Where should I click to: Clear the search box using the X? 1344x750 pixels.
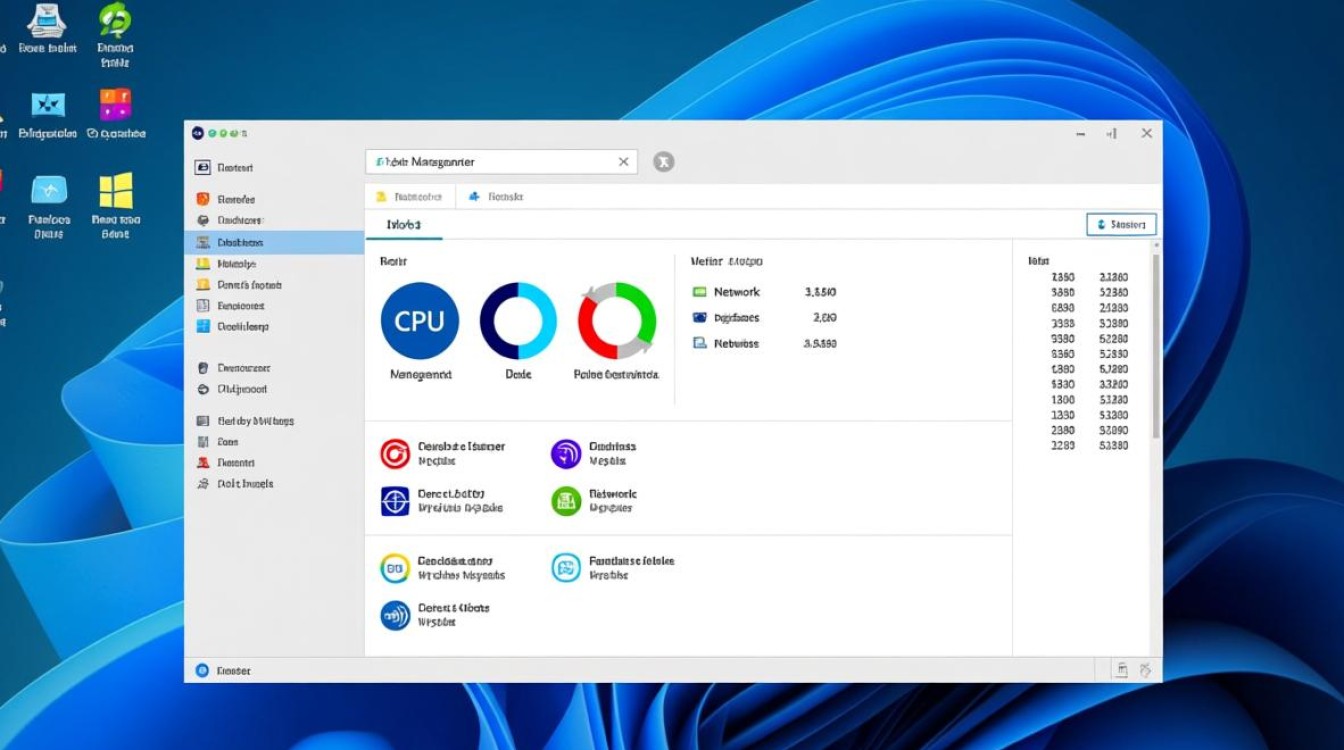[x=624, y=162]
